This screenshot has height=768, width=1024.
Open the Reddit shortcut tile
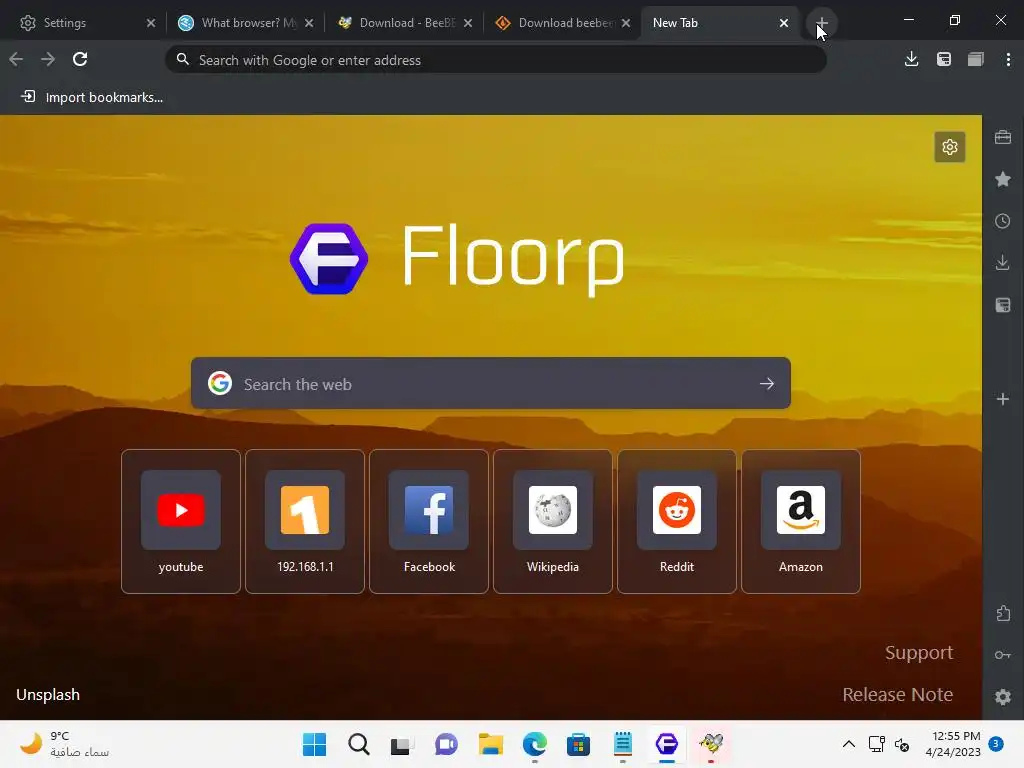(677, 521)
